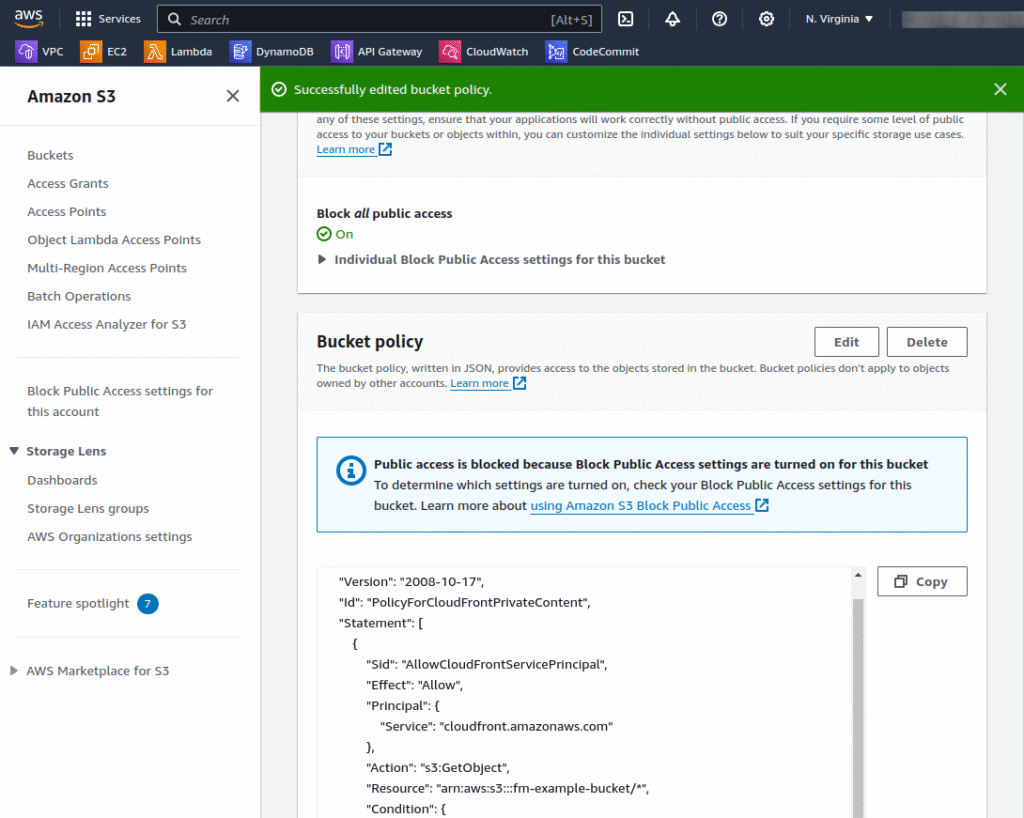Open the AWS home logo
1024x818 pixels.
[x=29, y=19]
